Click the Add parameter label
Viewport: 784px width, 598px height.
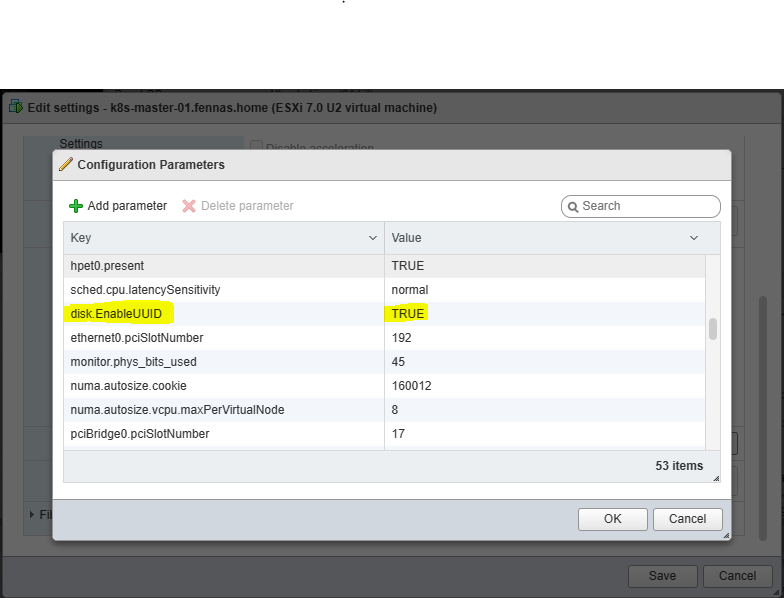coord(127,206)
